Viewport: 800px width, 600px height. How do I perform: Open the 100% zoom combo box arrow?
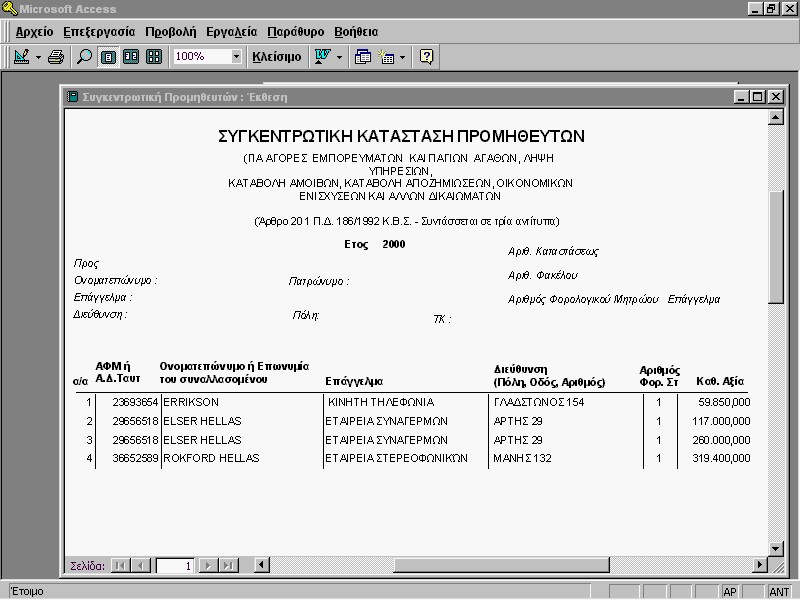click(x=236, y=56)
